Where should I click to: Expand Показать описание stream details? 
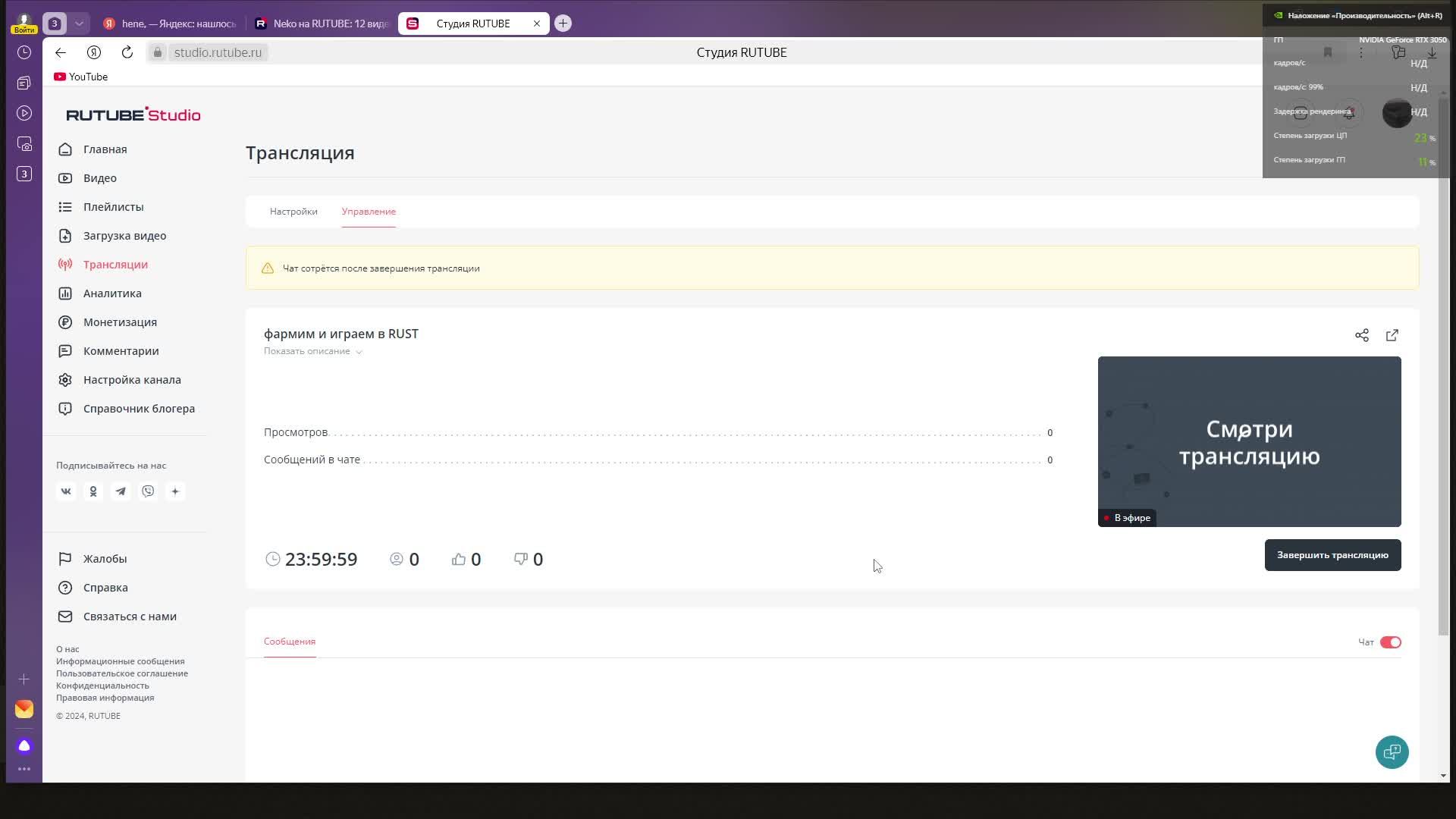coord(312,351)
